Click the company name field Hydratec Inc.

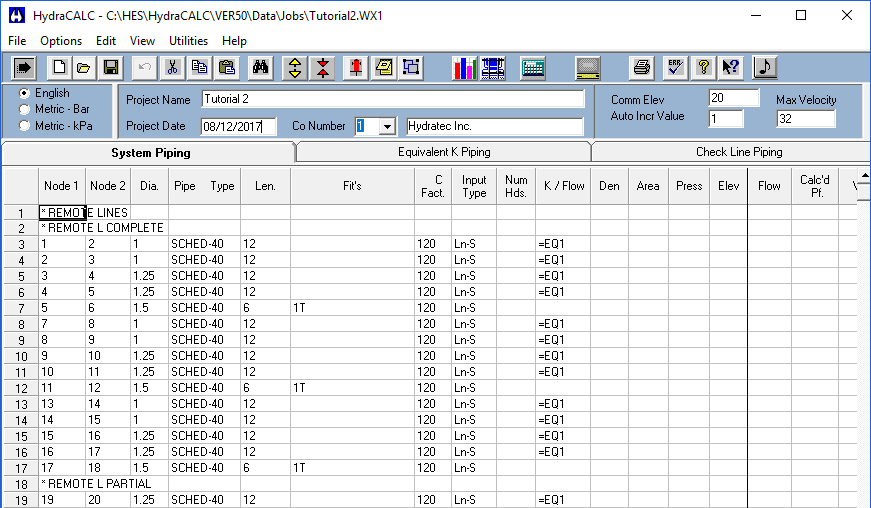(x=494, y=126)
